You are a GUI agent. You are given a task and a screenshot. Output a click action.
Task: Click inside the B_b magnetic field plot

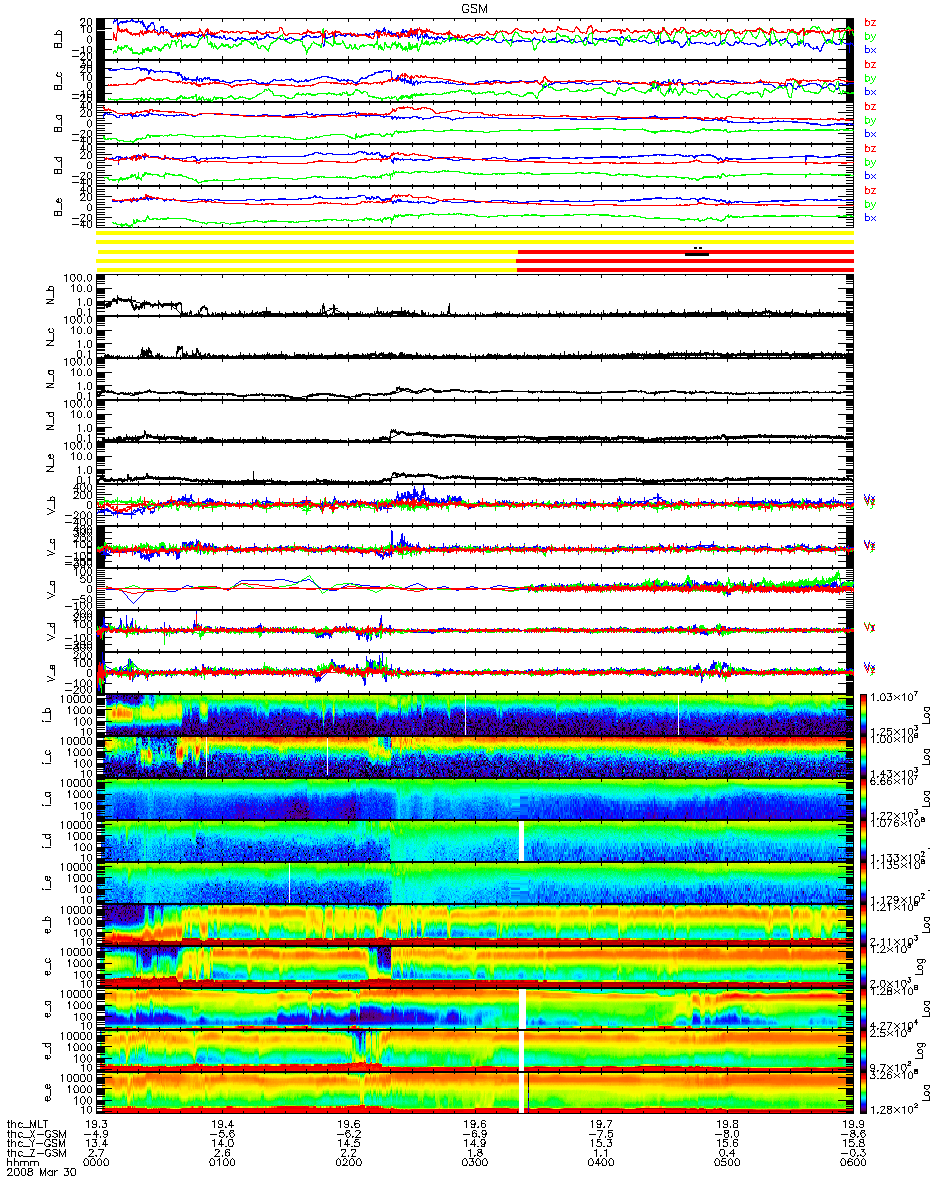click(475, 39)
